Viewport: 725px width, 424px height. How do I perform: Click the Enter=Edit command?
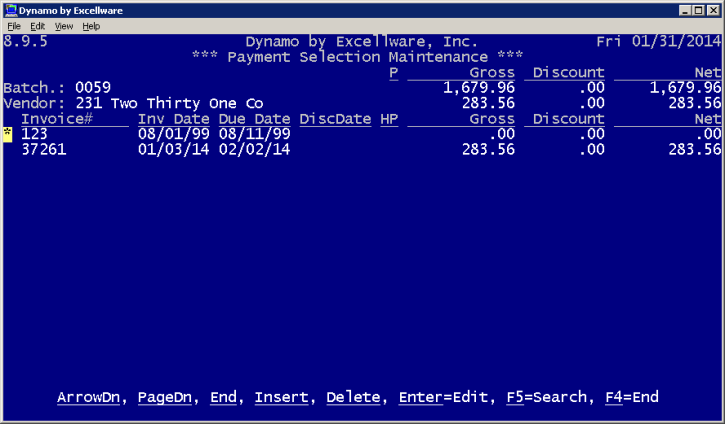(x=443, y=397)
